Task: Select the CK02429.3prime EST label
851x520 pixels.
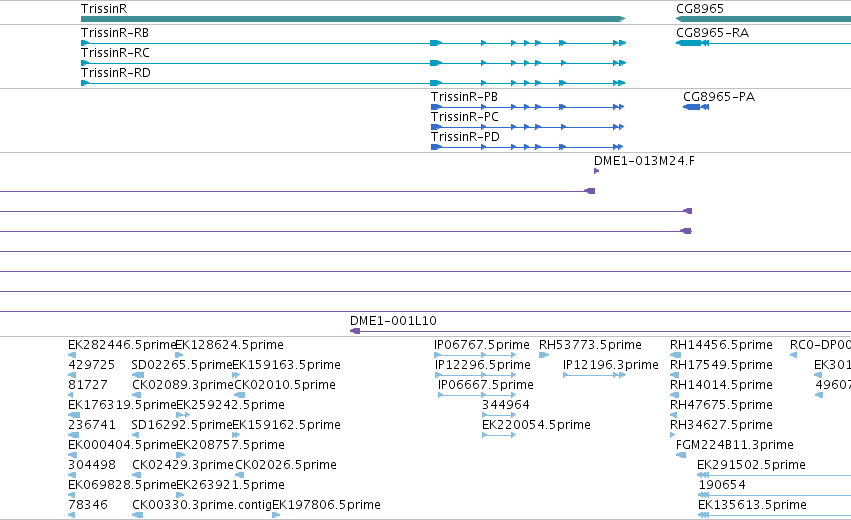Action: (x=183, y=465)
